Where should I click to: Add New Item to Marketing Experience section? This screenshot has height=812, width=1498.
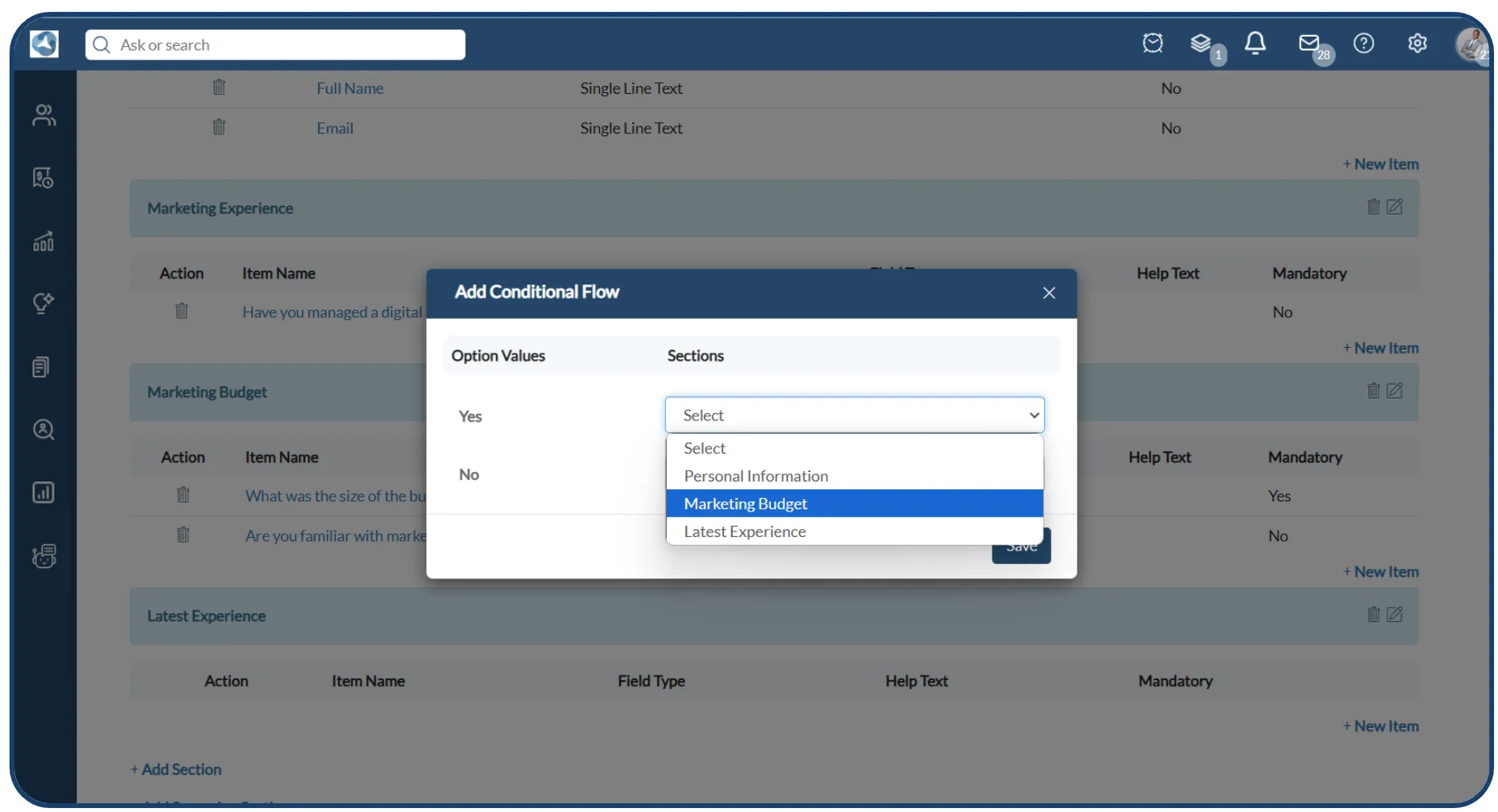pyautogui.click(x=1380, y=347)
